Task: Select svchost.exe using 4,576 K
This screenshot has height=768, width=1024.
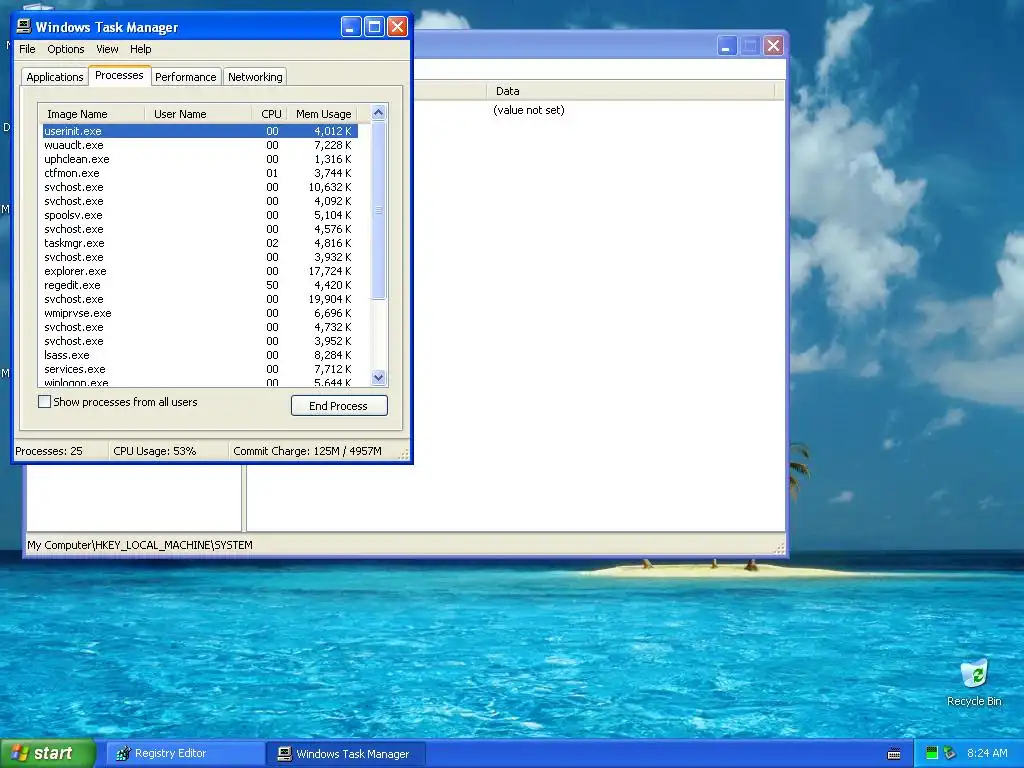Action: click(200, 229)
